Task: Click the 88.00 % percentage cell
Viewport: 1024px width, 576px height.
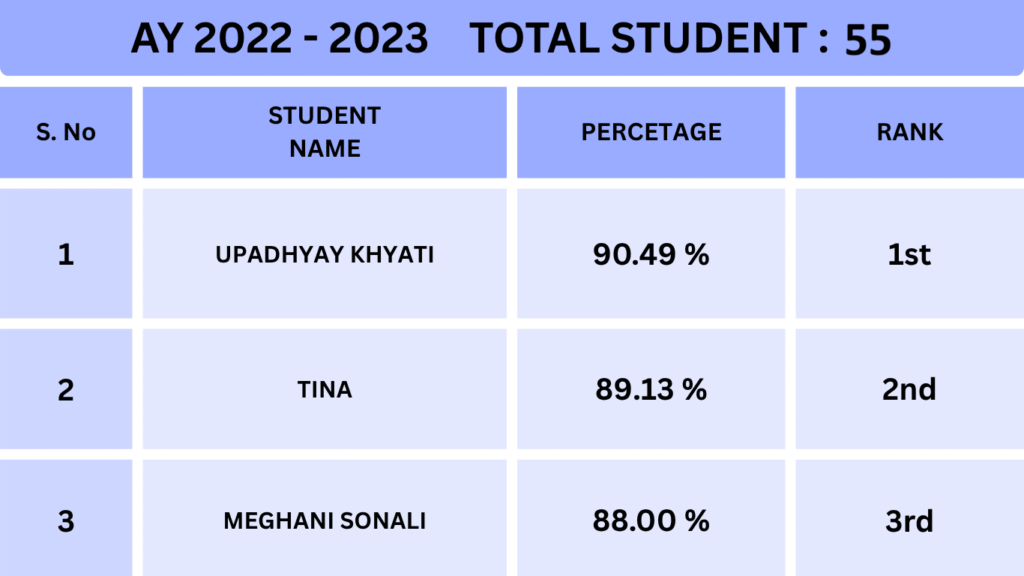Action: pyautogui.click(x=651, y=521)
